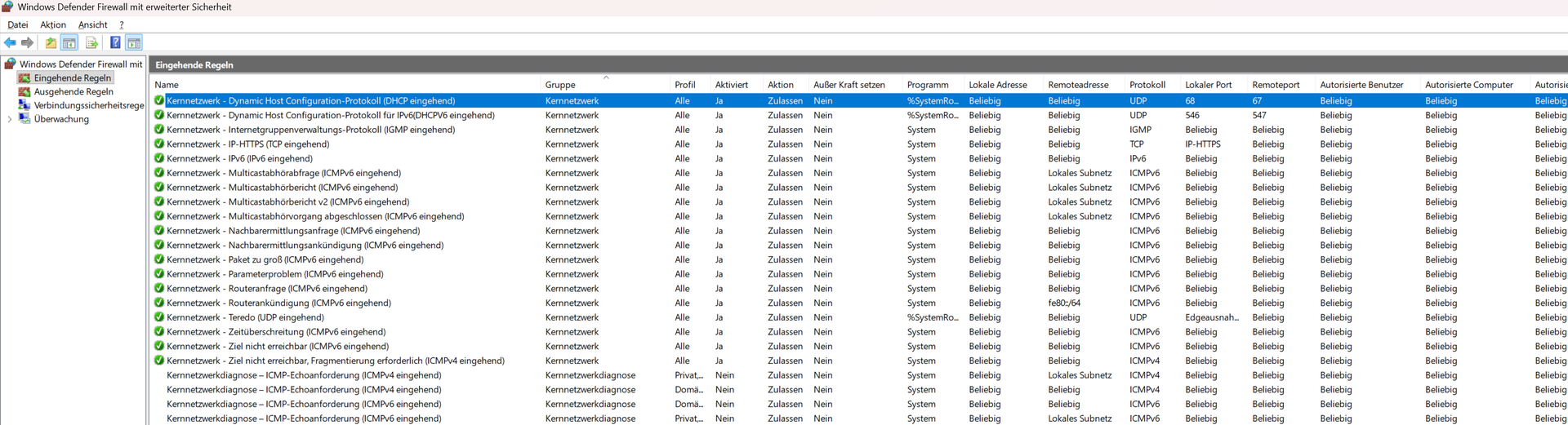Sort by the Gruppe column header
The width and height of the screenshot is (1568, 425).
(560, 85)
